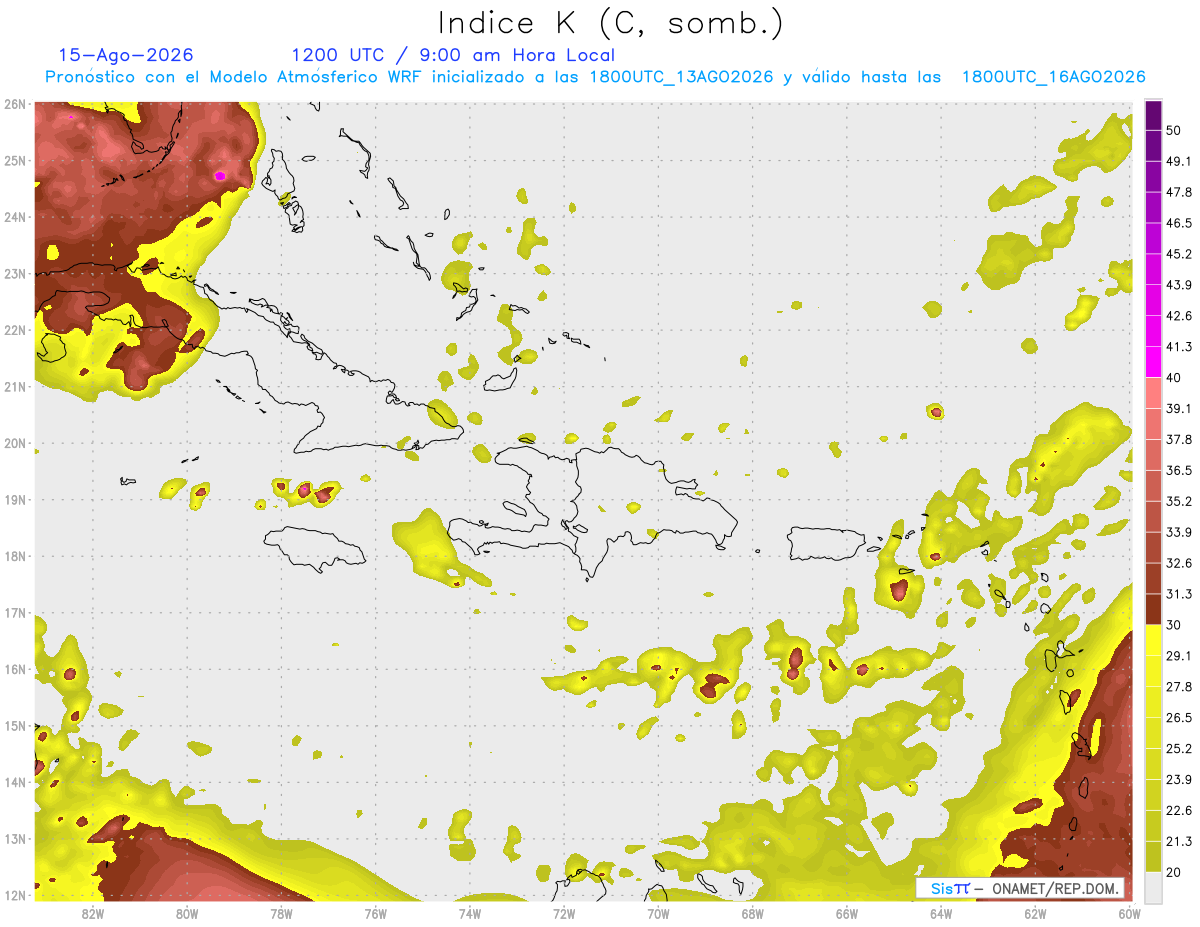The height and width of the screenshot is (927, 1200).
Task: Click the latitude label '26N'
Action: 14,104
